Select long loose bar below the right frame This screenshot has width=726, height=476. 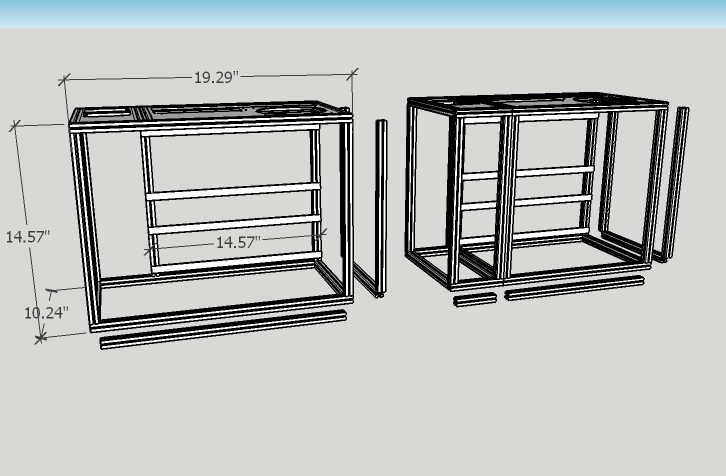click(x=574, y=288)
